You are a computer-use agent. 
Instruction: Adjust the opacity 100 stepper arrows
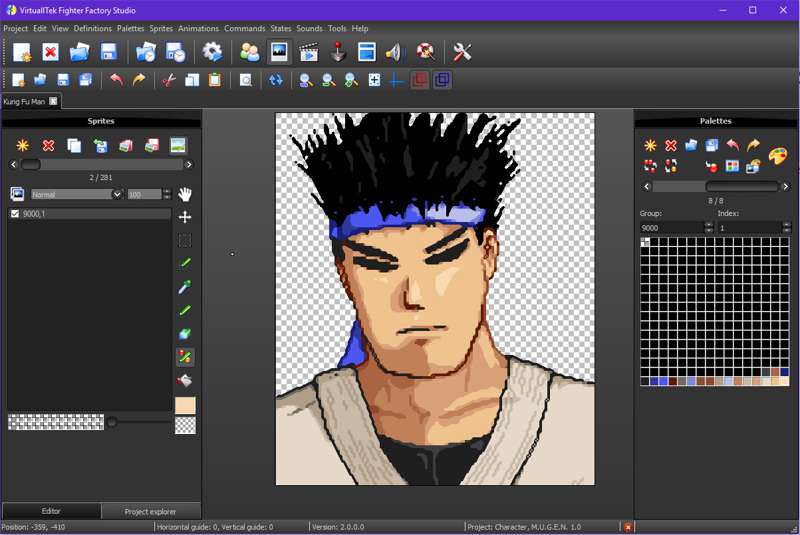point(167,194)
